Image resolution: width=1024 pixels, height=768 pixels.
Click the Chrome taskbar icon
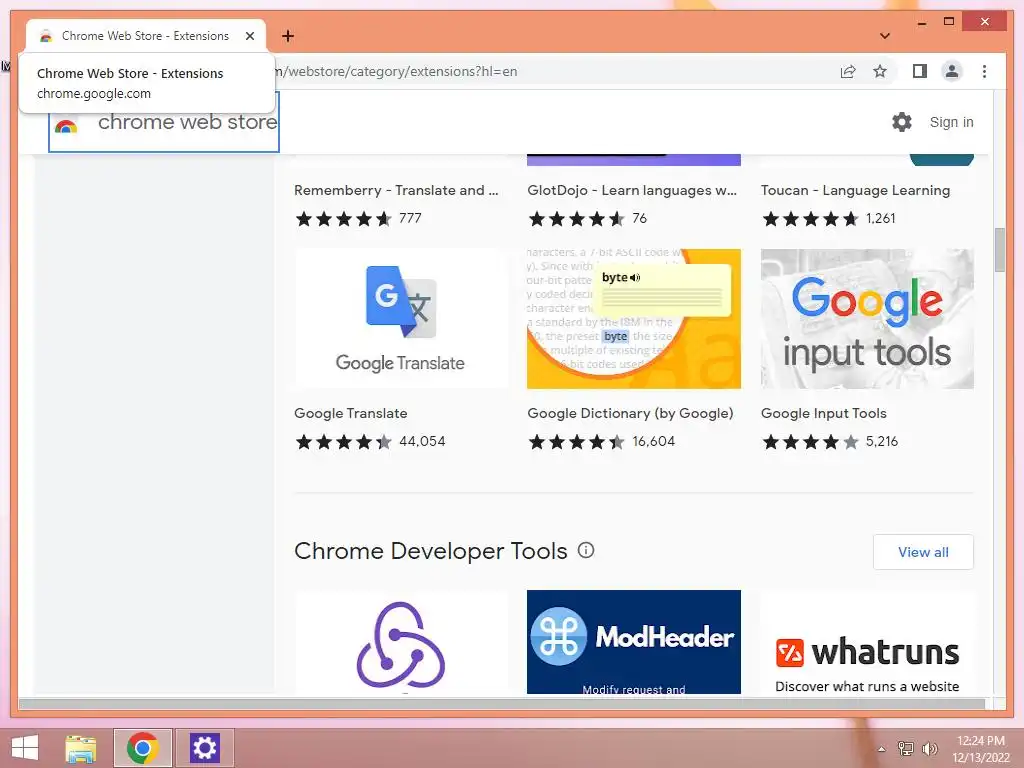[142, 748]
